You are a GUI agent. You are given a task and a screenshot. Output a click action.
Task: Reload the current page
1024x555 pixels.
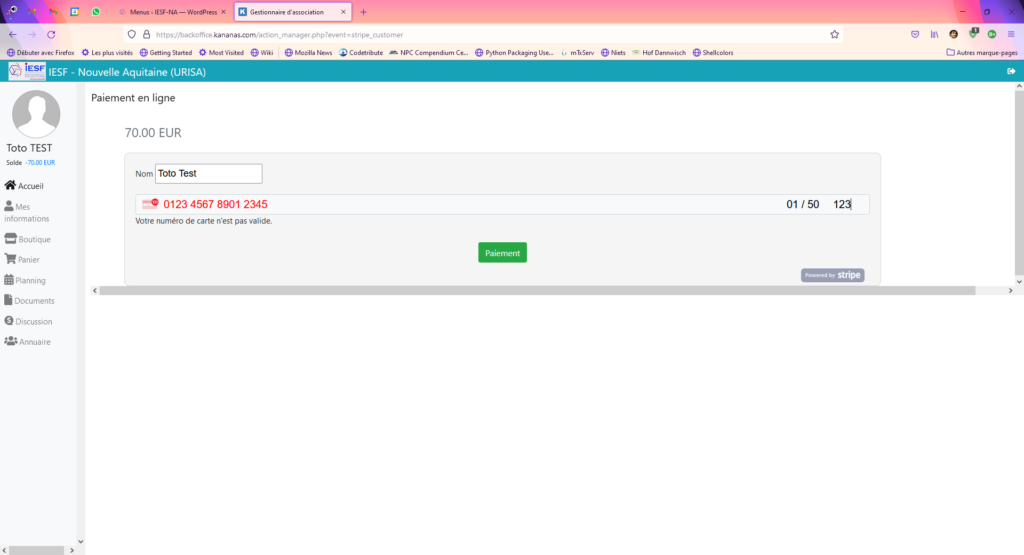click(51, 35)
